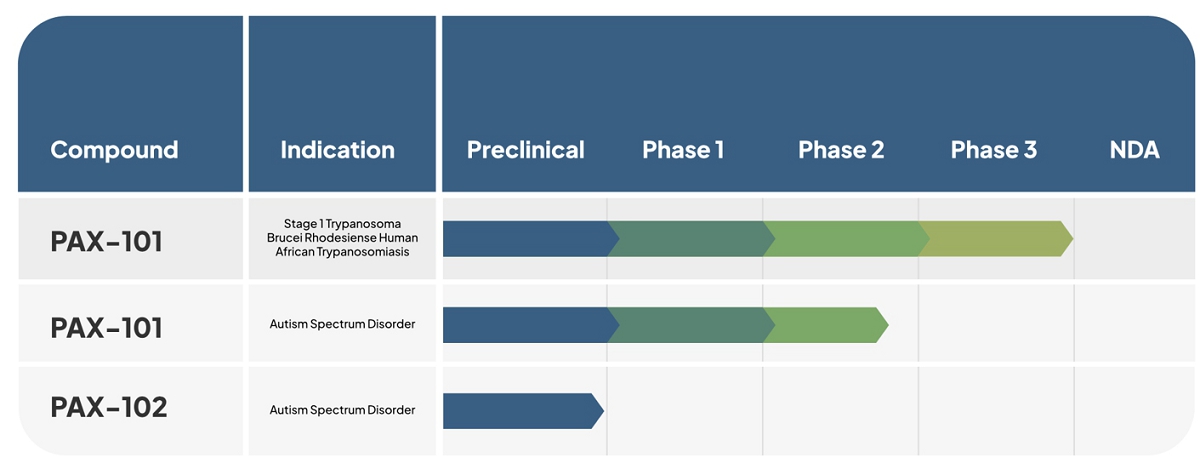Select PAX-101 in the Trypanosomiasis row
This screenshot has height=475, width=1200.
click(107, 241)
